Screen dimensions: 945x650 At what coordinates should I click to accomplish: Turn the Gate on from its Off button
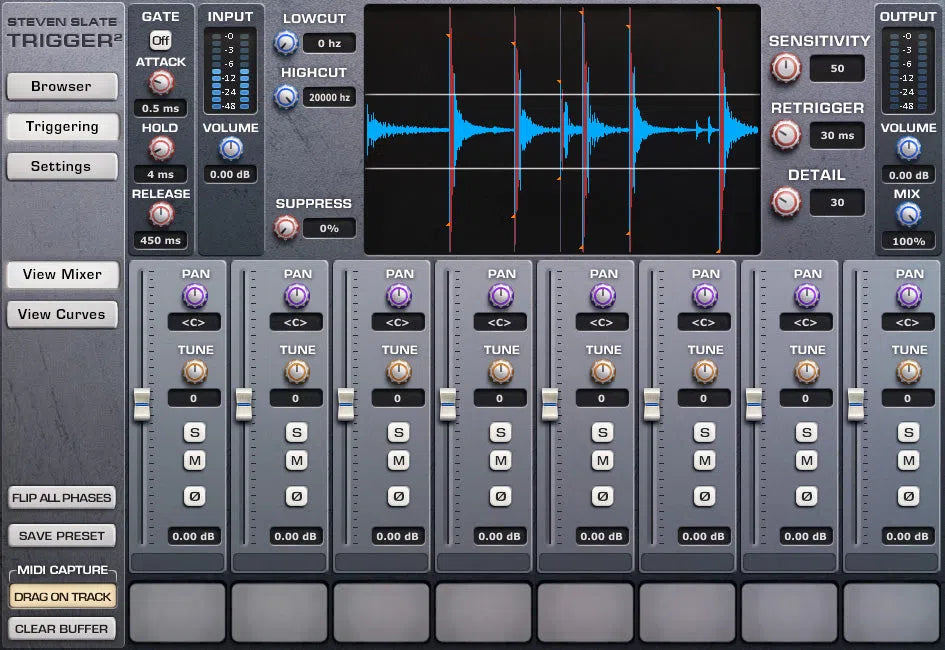click(x=160, y=40)
